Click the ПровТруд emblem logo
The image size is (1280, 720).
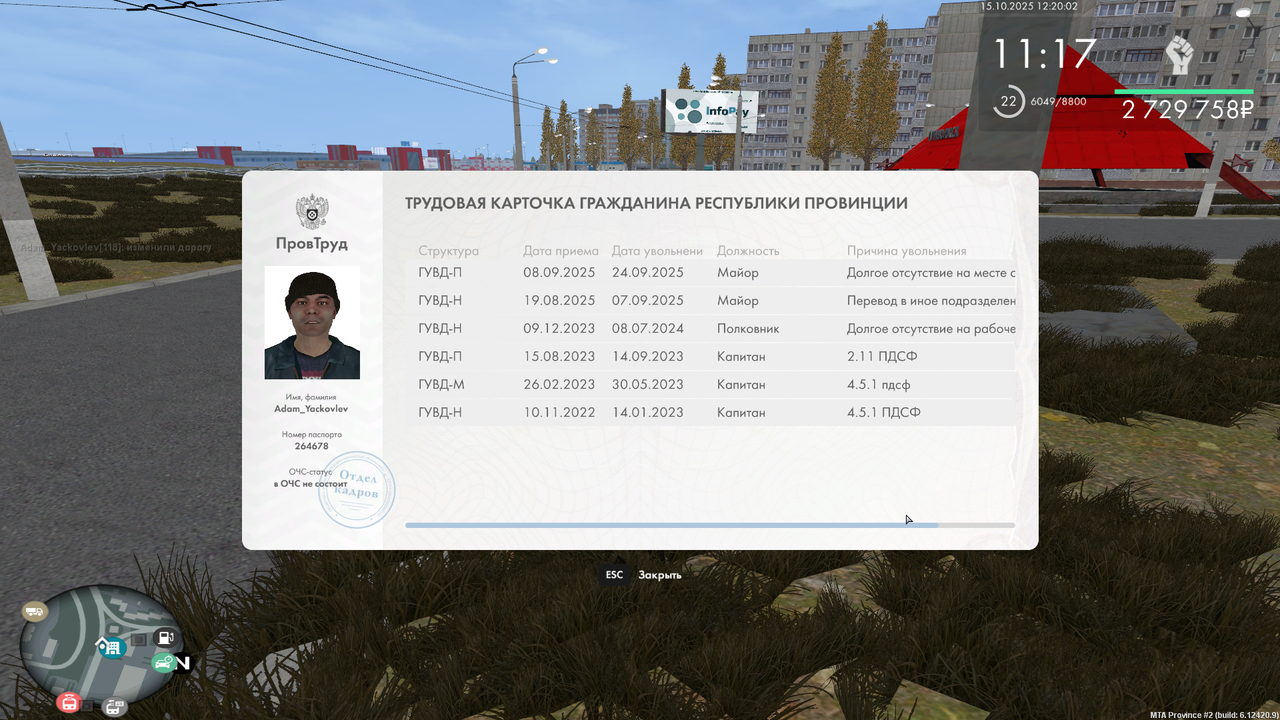(312, 212)
